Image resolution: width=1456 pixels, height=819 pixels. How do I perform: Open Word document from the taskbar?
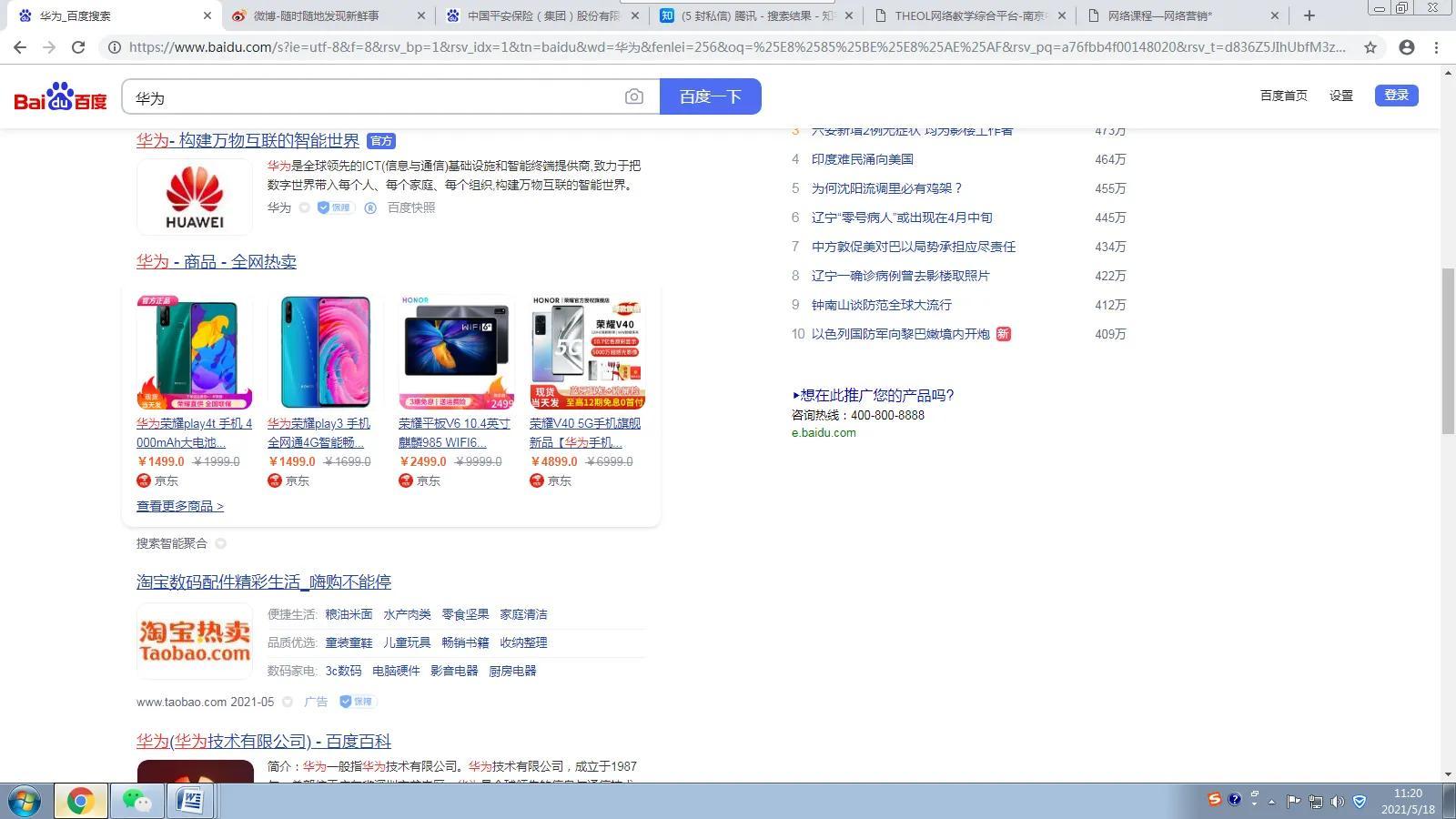(190, 801)
